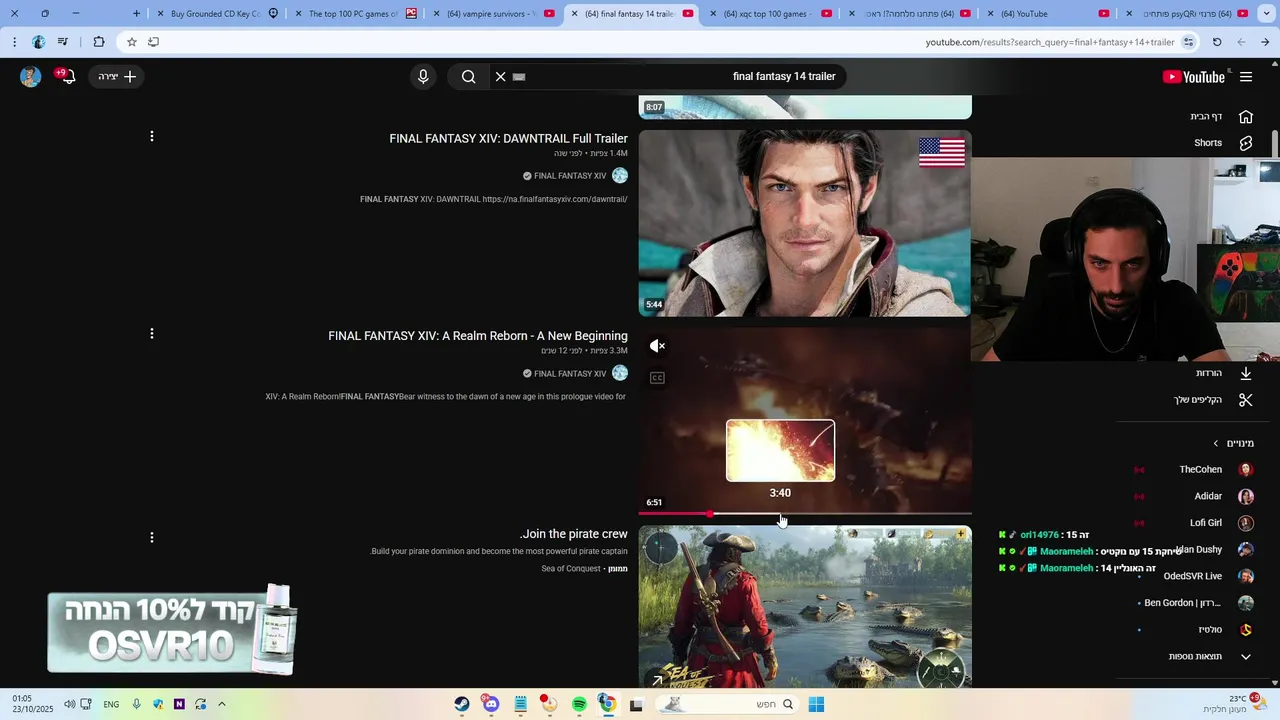This screenshot has height=720, width=1280.
Task: Open the Sea of Conquest ad thumbnail
Action: [x=805, y=606]
